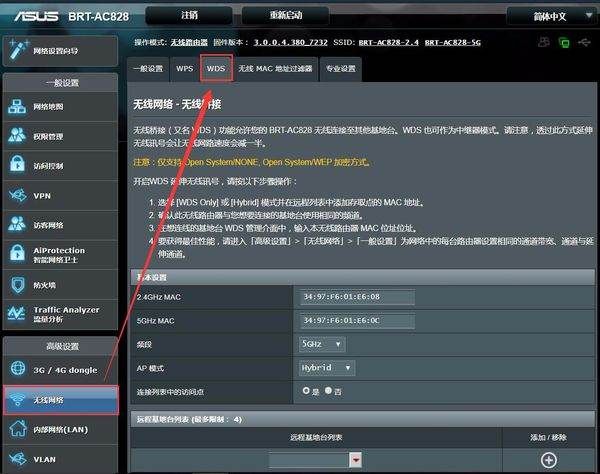Click the plus icon to add remote base station
Viewport: 600px width, 474px height.
pyautogui.click(x=548, y=459)
